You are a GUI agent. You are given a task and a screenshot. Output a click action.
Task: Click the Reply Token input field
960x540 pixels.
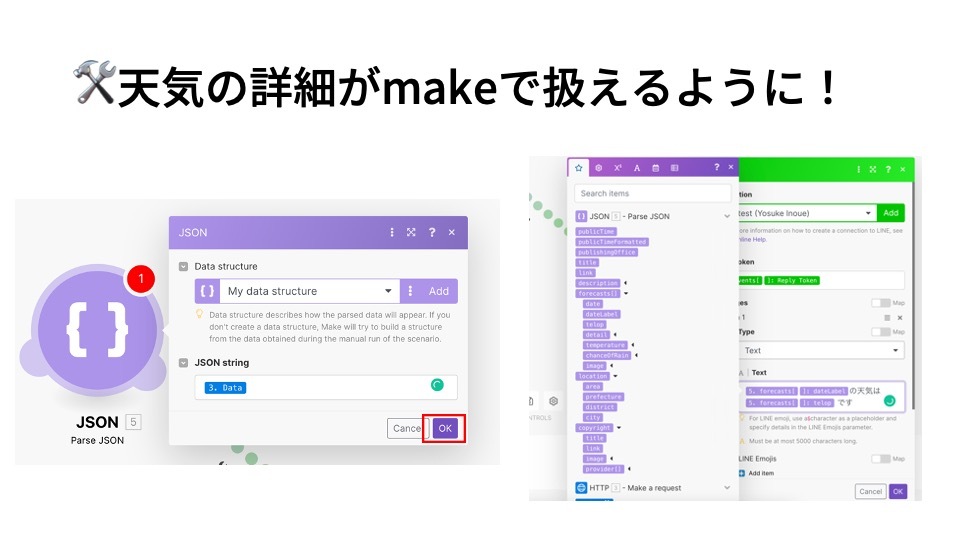pyautogui.click(x=821, y=280)
